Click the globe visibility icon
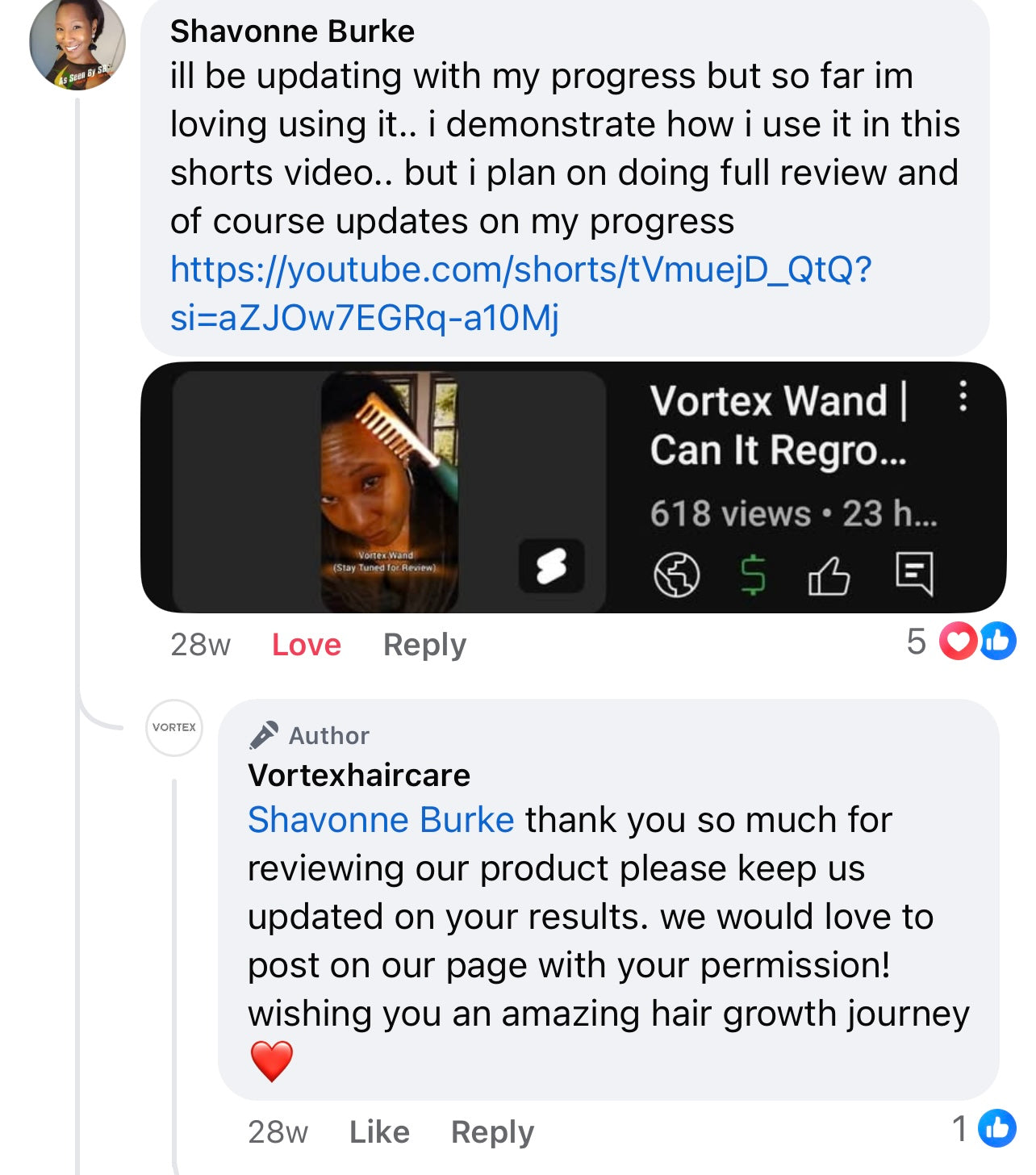 [x=676, y=575]
